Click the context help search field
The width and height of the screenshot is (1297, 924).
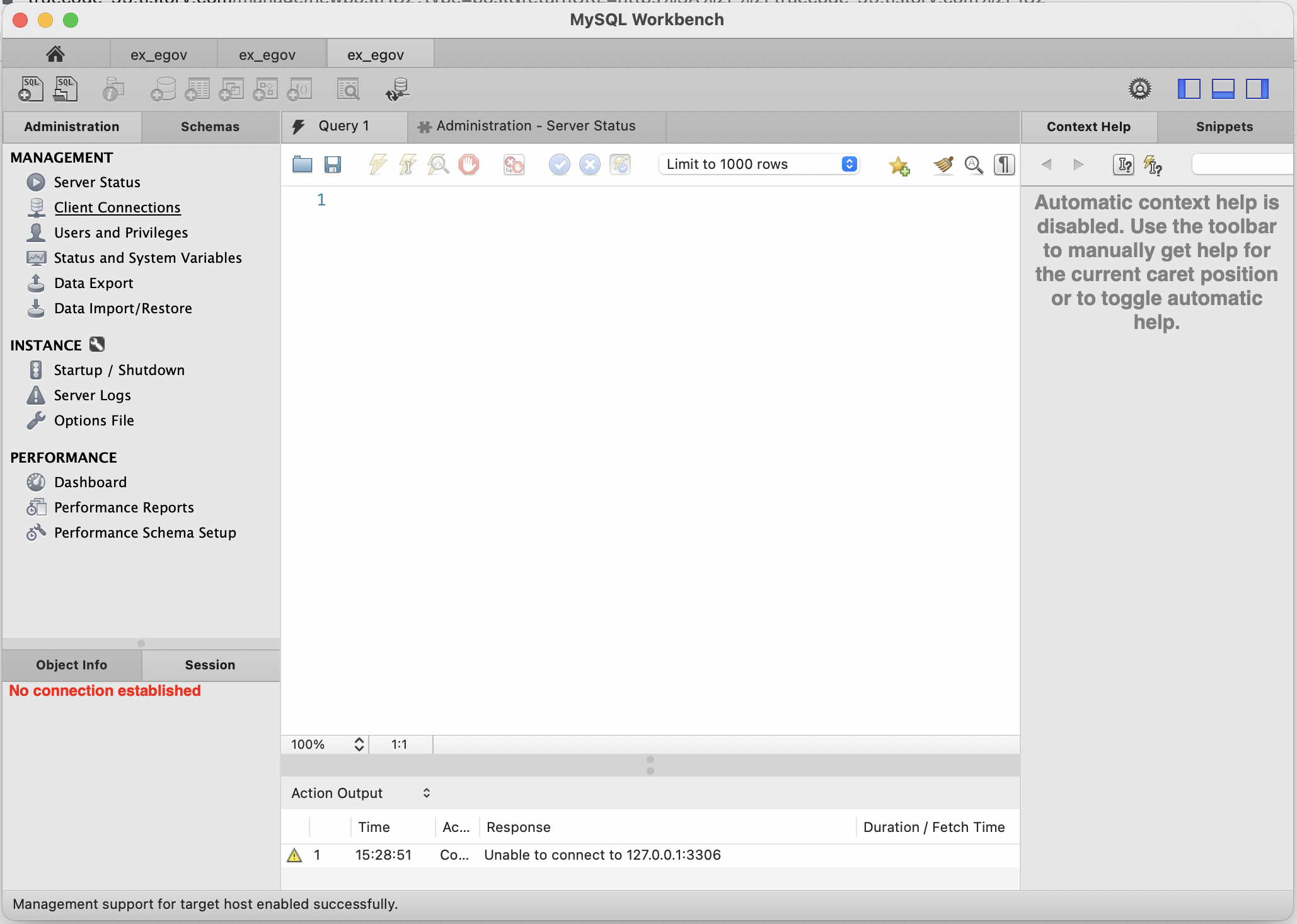coord(1242,165)
